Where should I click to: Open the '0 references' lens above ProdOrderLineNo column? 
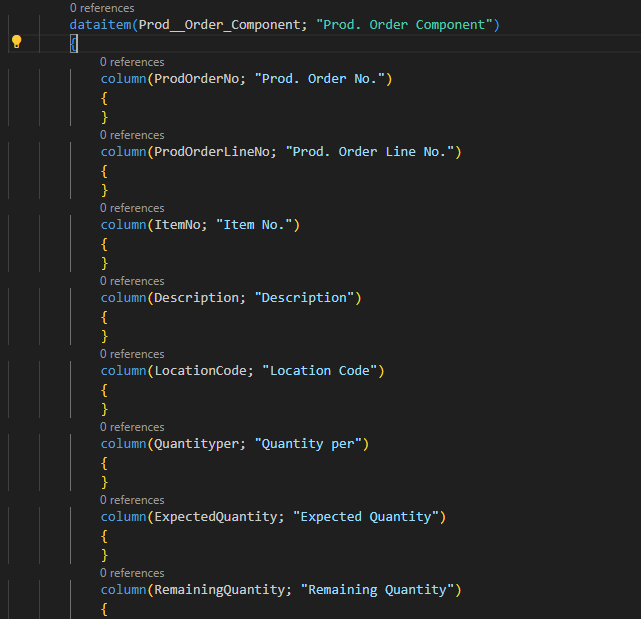pos(132,135)
